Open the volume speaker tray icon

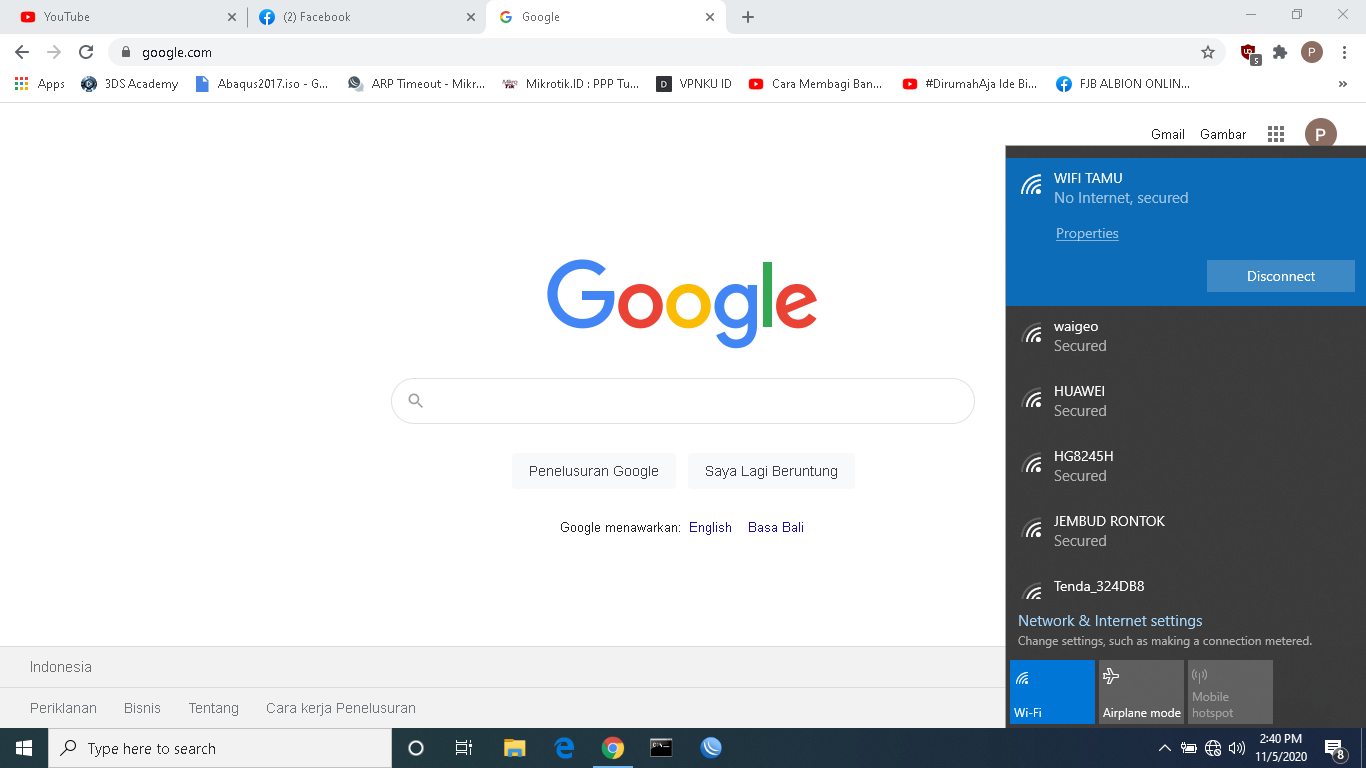point(1237,748)
